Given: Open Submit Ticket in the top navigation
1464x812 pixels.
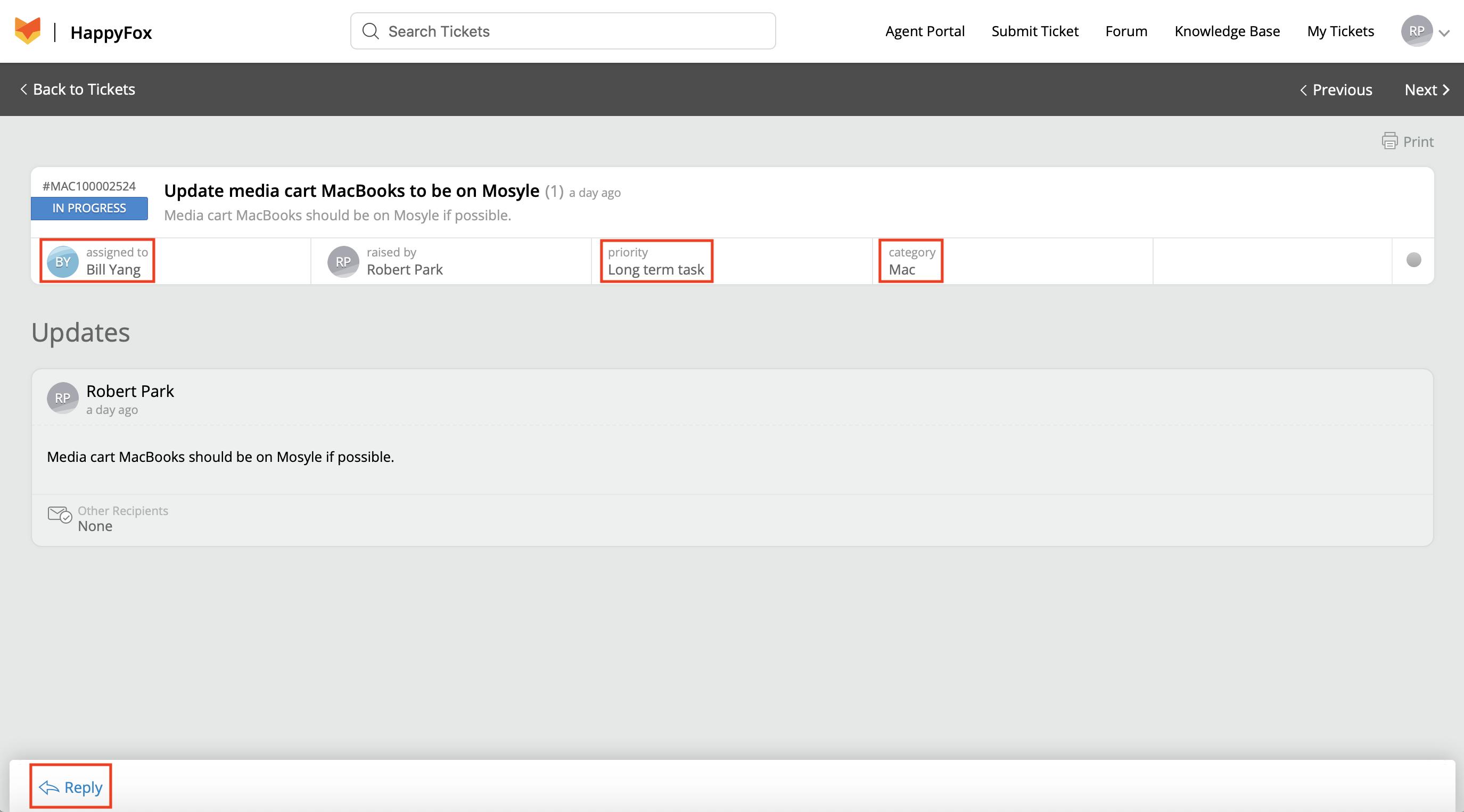Looking at the screenshot, I should (x=1034, y=31).
